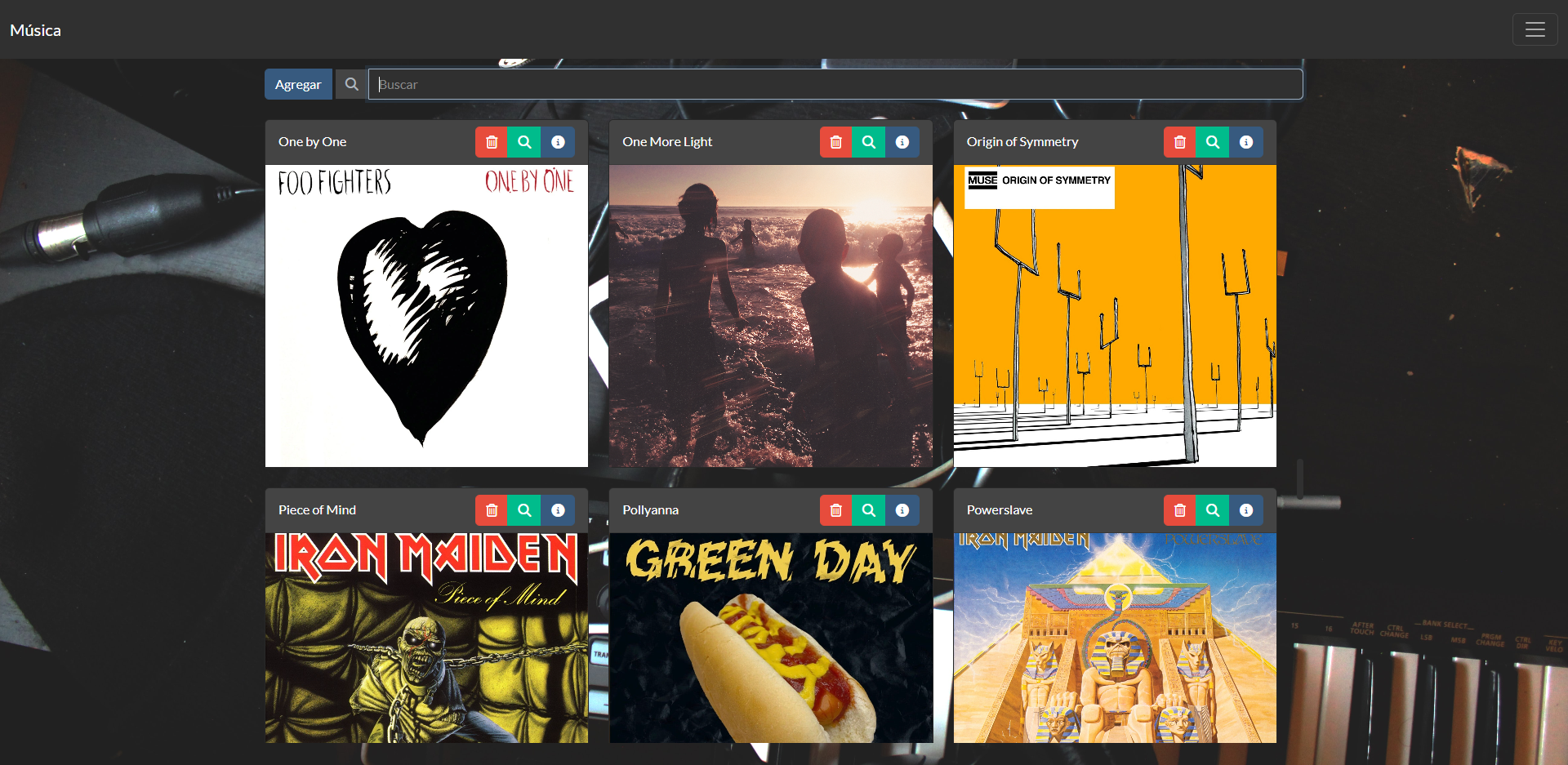Image resolution: width=1568 pixels, height=765 pixels.
Task: Delete the Pollyanna album
Action: tap(835, 510)
